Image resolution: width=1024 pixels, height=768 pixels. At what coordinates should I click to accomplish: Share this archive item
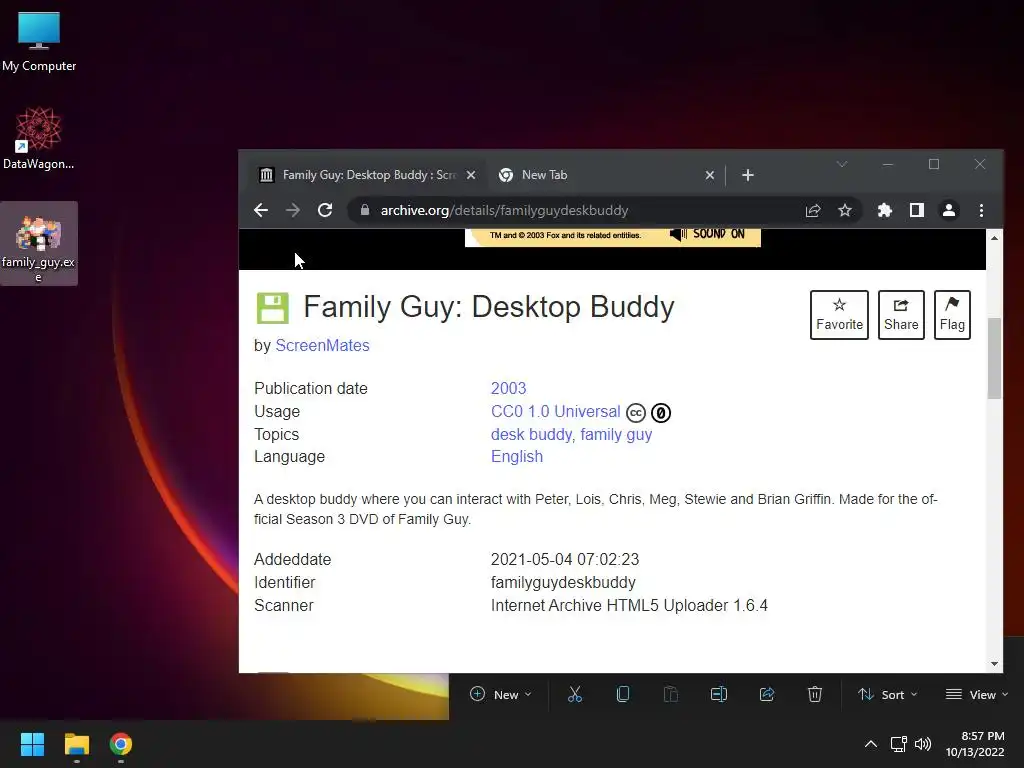[901, 315]
